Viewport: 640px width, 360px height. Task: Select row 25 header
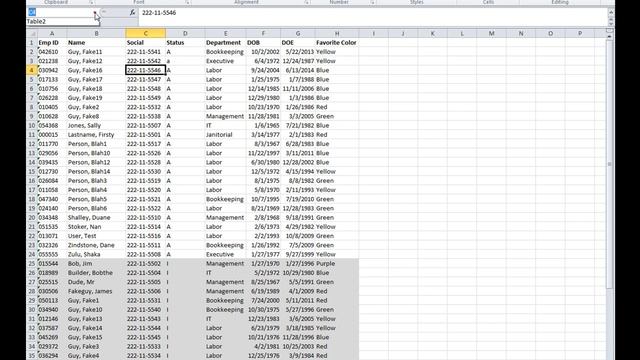[31, 264]
